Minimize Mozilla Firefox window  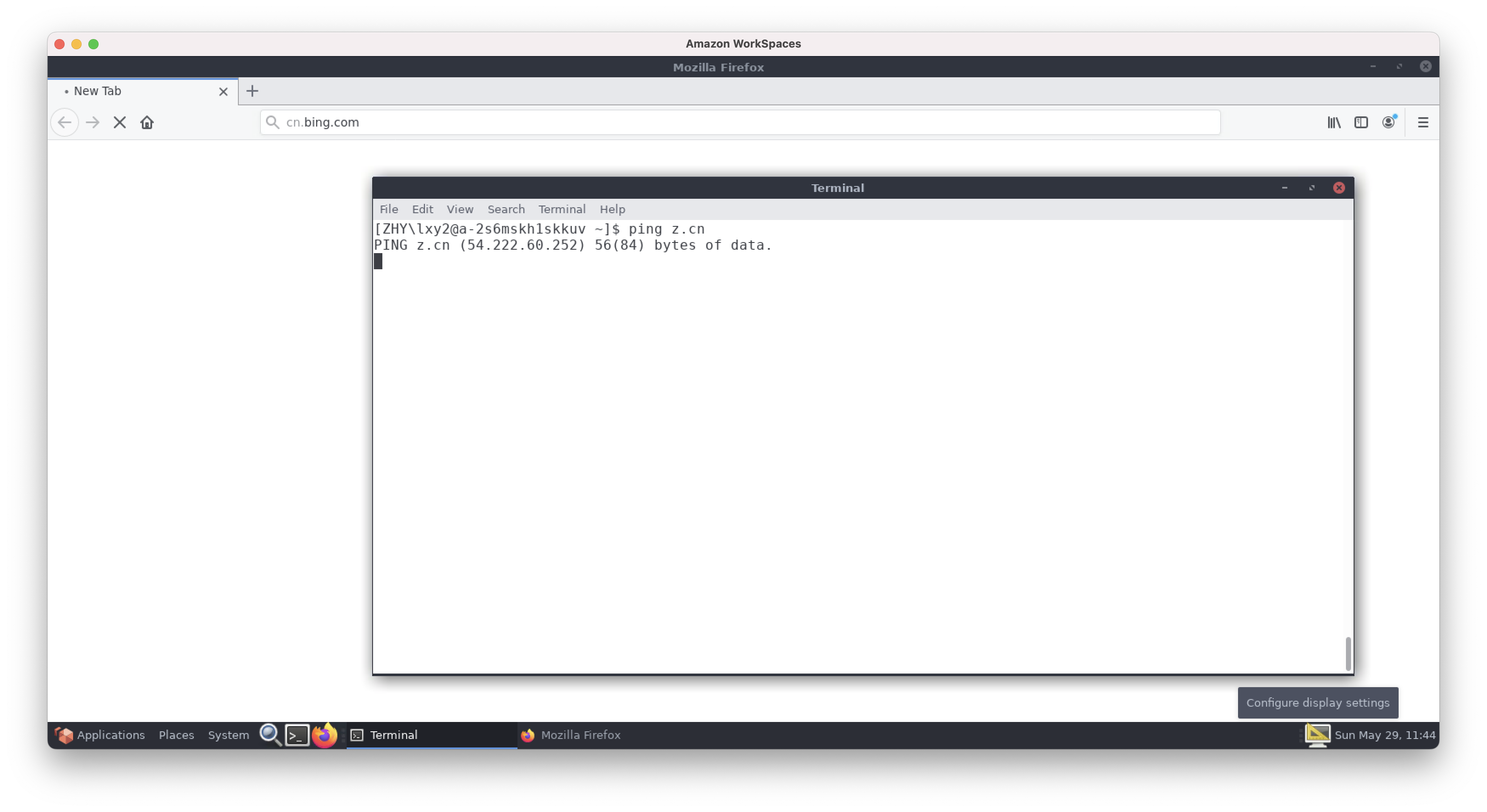(x=1373, y=66)
